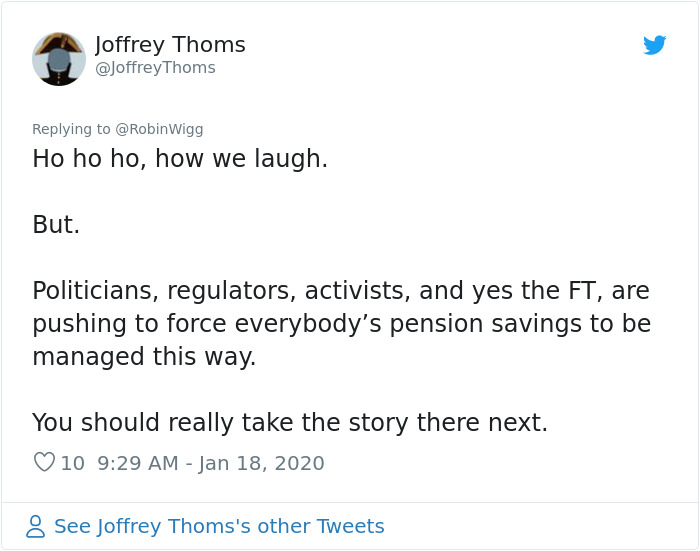
Task: Click the line starting with 'Politicians, regulators, activists'
Action: point(340,291)
